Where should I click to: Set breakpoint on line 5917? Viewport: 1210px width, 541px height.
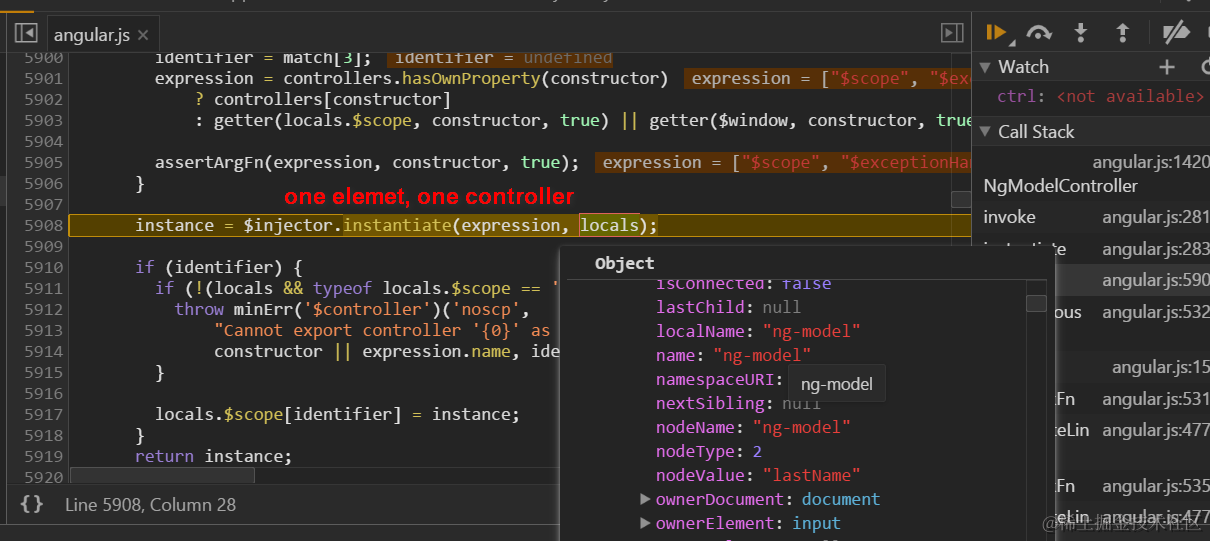pyautogui.click(x=43, y=414)
